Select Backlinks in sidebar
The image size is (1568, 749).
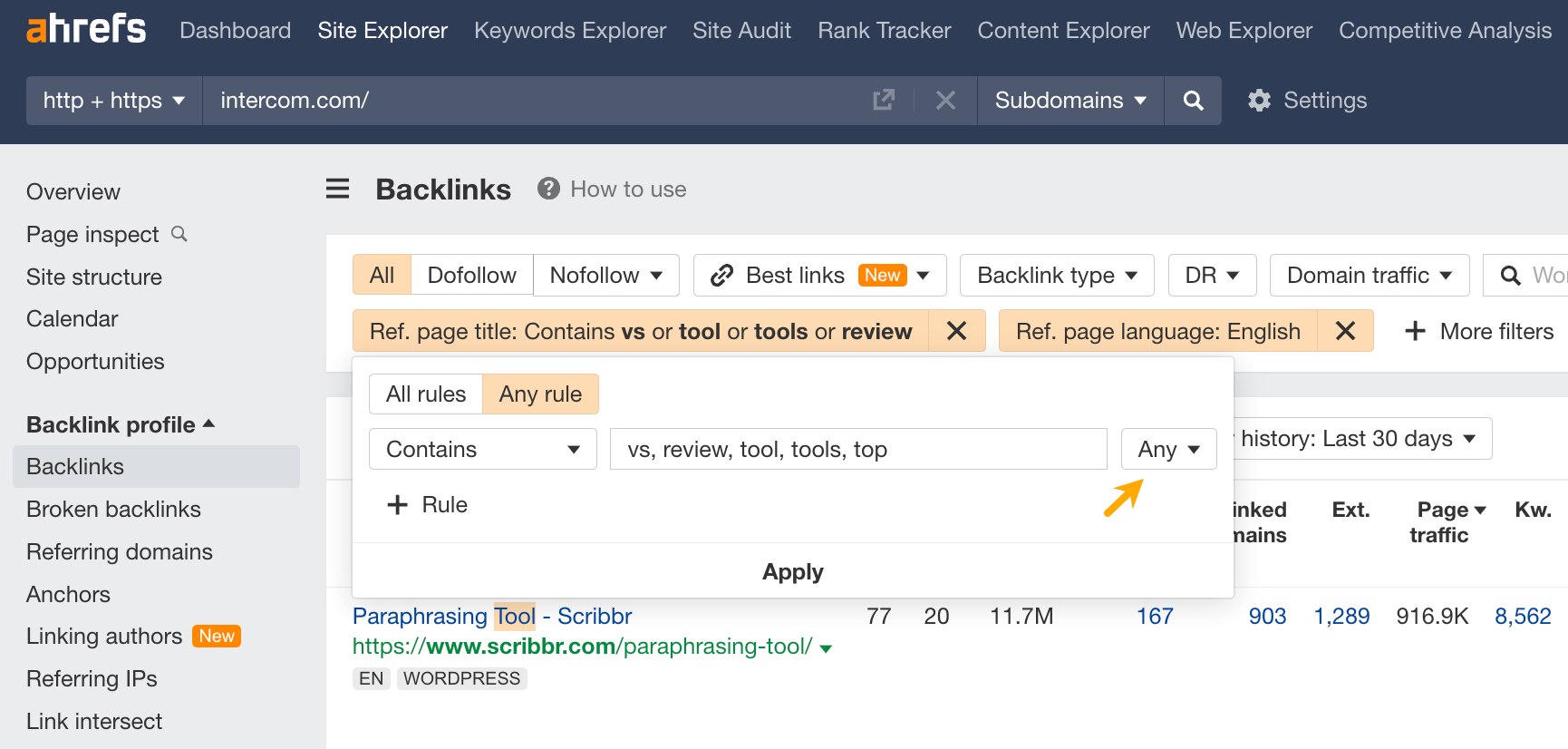click(x=156, y=466)
